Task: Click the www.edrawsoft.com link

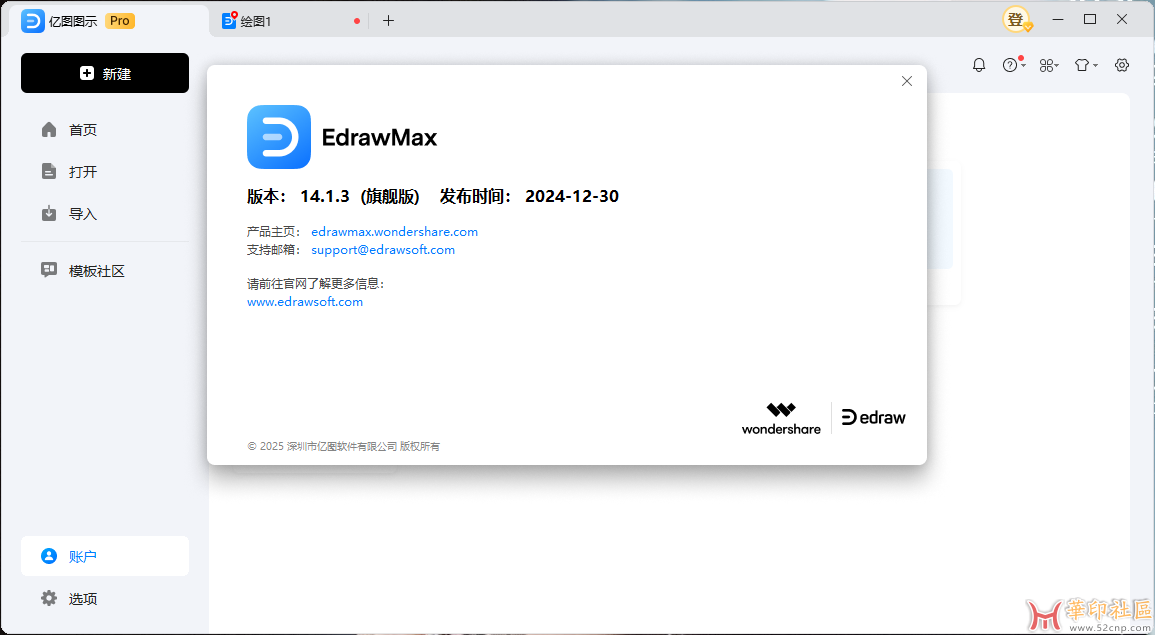Action: click(305, 301)
